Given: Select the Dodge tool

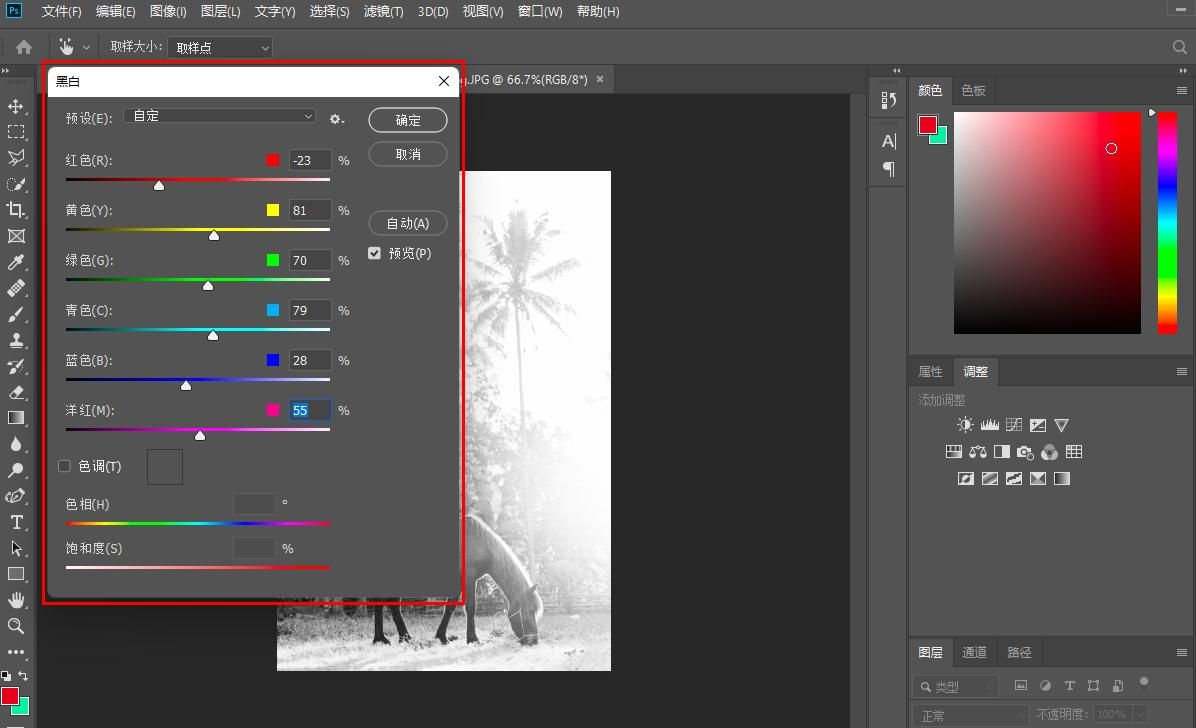Looking at the screenshot, I should point(16,470).
